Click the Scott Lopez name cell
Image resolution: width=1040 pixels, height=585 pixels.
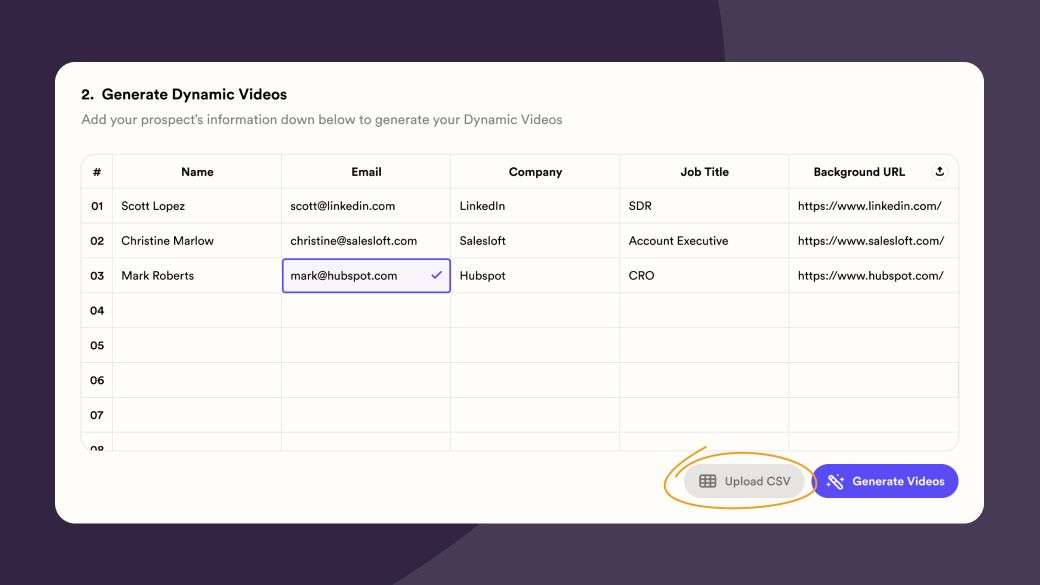(x=197, y=206)
